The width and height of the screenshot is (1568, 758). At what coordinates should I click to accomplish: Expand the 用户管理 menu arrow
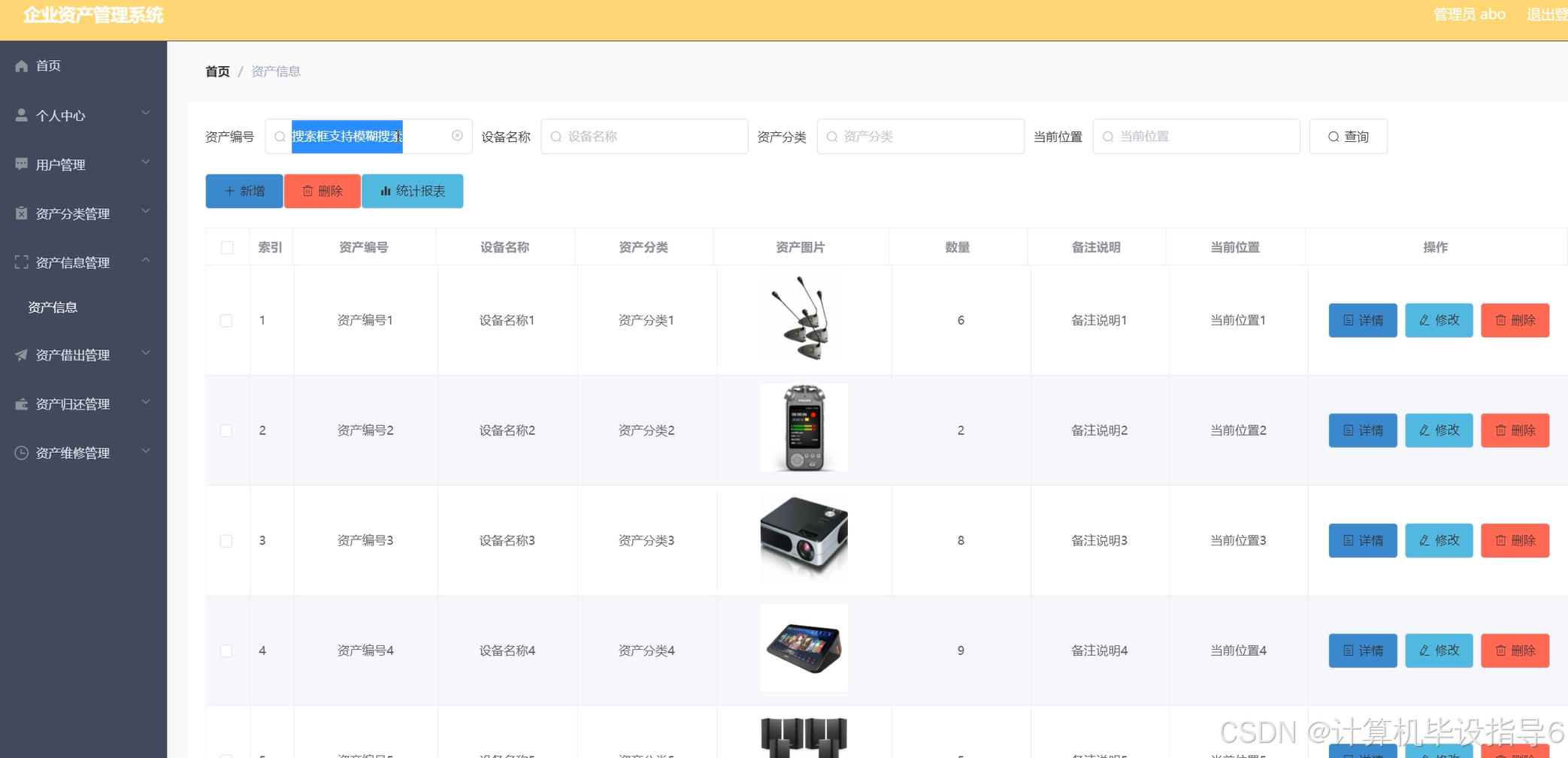(146, 162)
